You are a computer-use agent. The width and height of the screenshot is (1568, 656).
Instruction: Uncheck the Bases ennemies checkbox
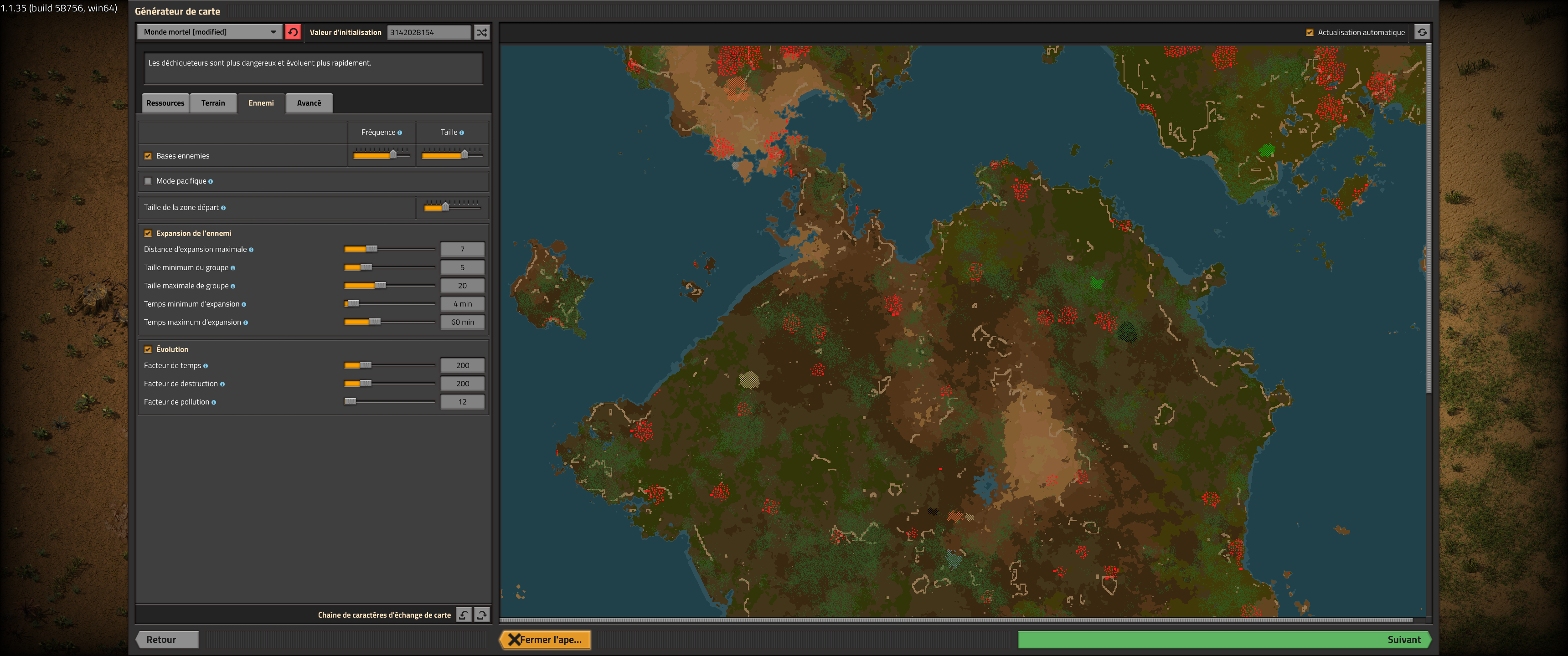click(148, 156)
